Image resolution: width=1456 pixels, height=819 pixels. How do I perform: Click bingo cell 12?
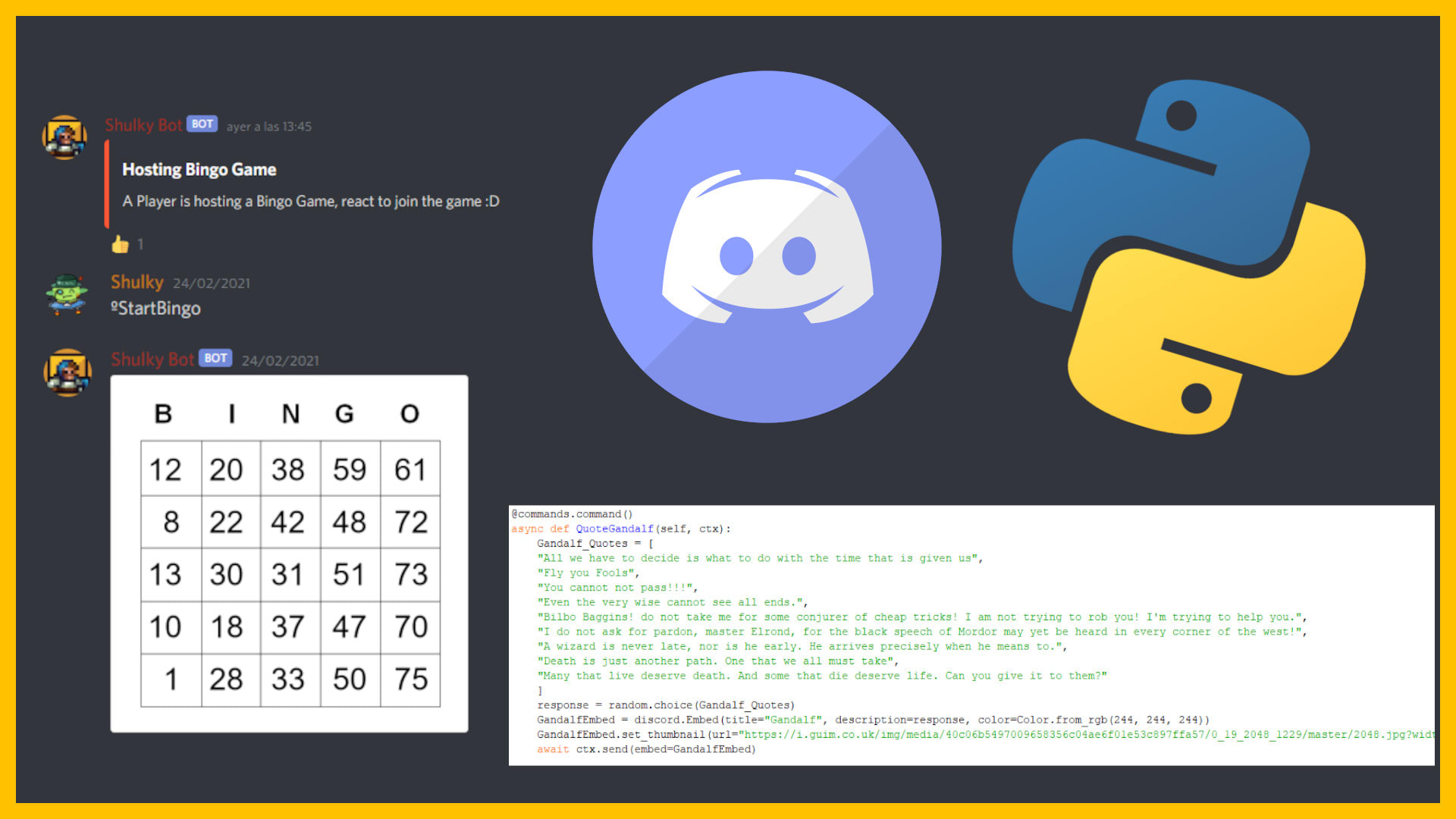coord(171,469)
